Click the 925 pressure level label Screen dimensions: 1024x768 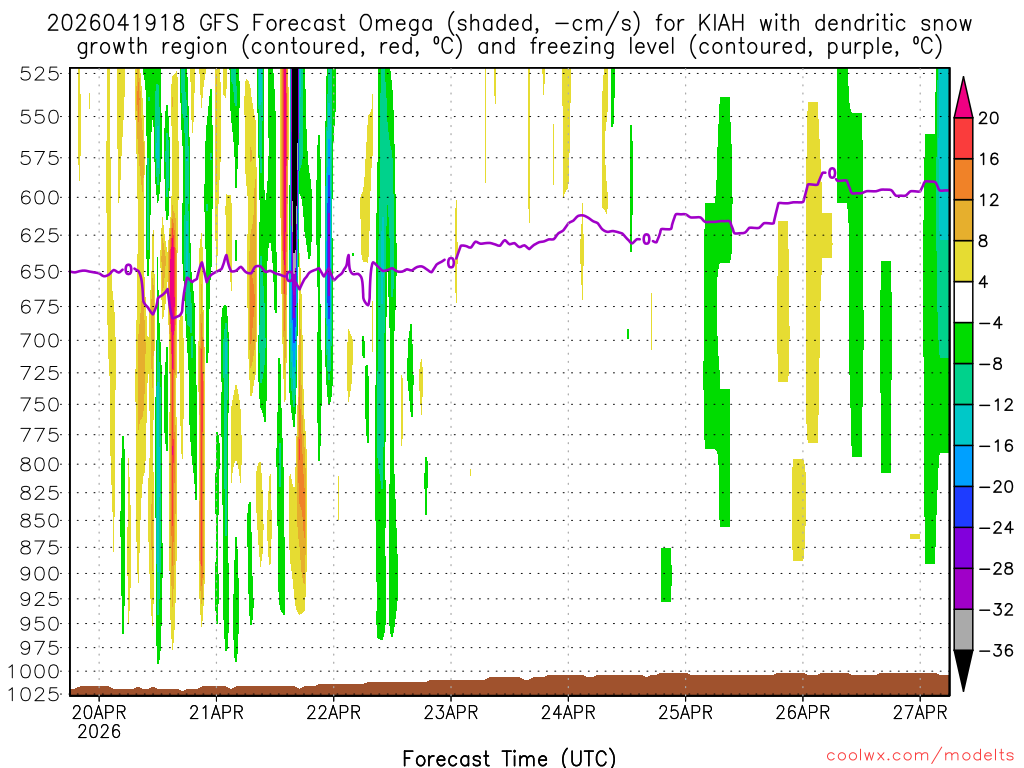[40, 599]
